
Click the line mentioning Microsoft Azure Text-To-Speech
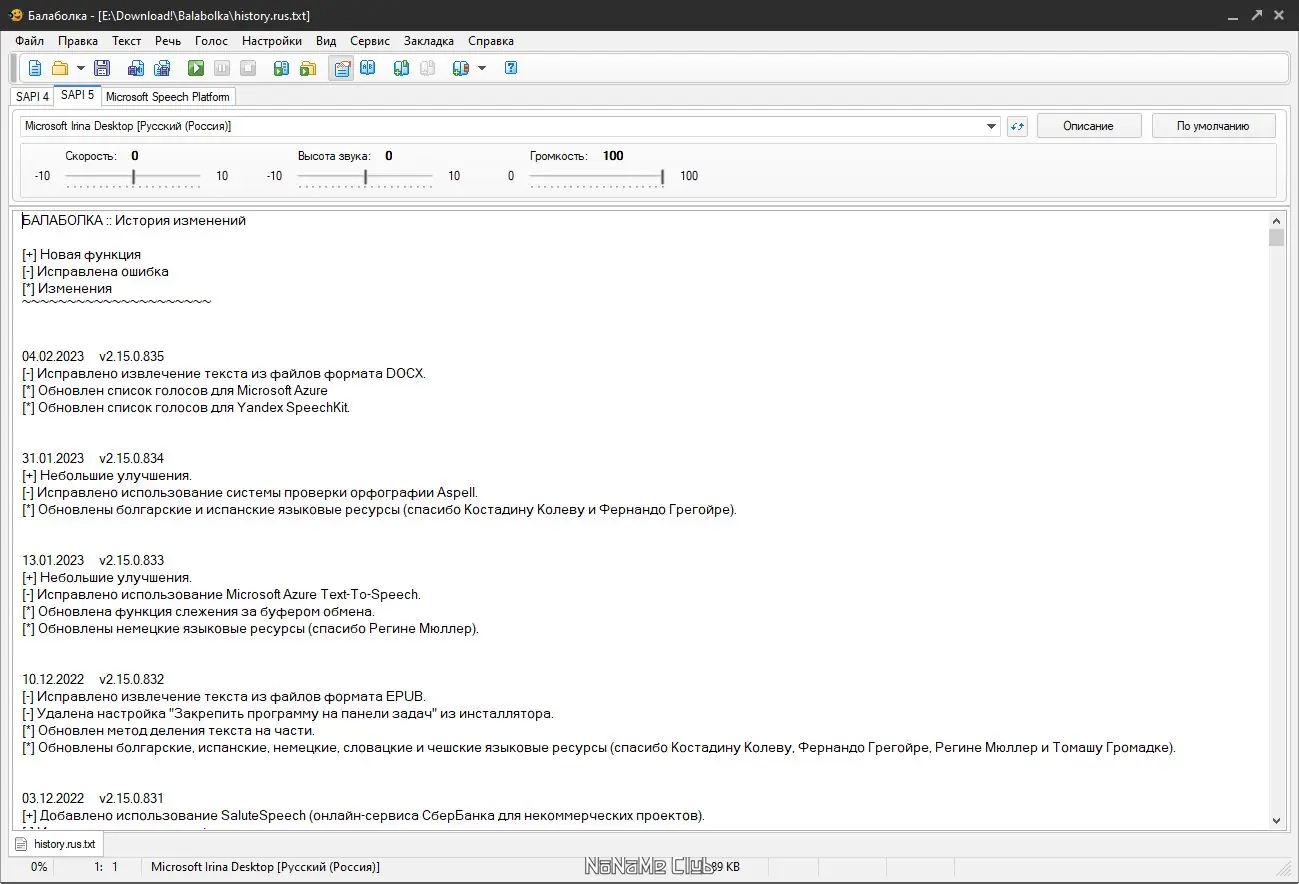pyautogui.click(x=221, y=595)
